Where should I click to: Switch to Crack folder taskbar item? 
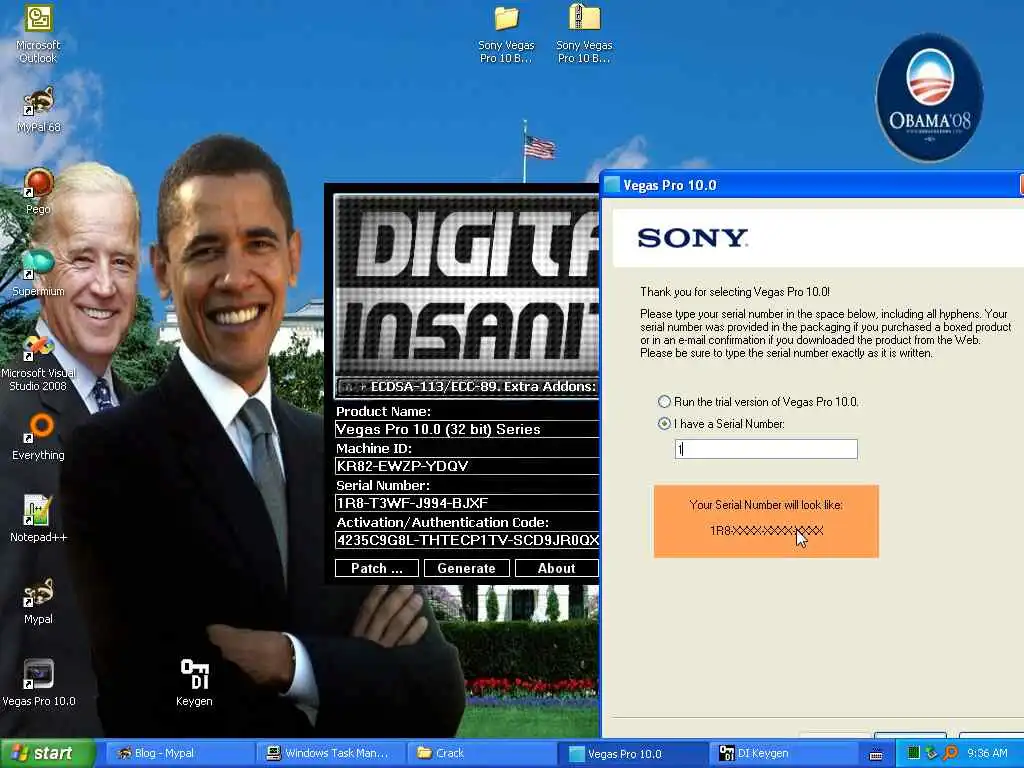(x=480, y=754)
